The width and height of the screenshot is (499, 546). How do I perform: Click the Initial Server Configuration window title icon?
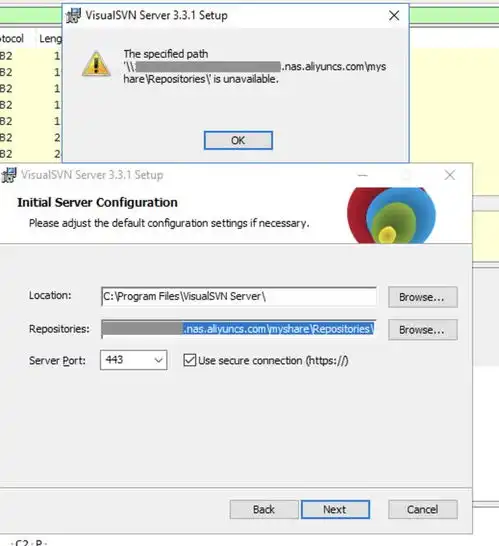click(x=9, y=175)
